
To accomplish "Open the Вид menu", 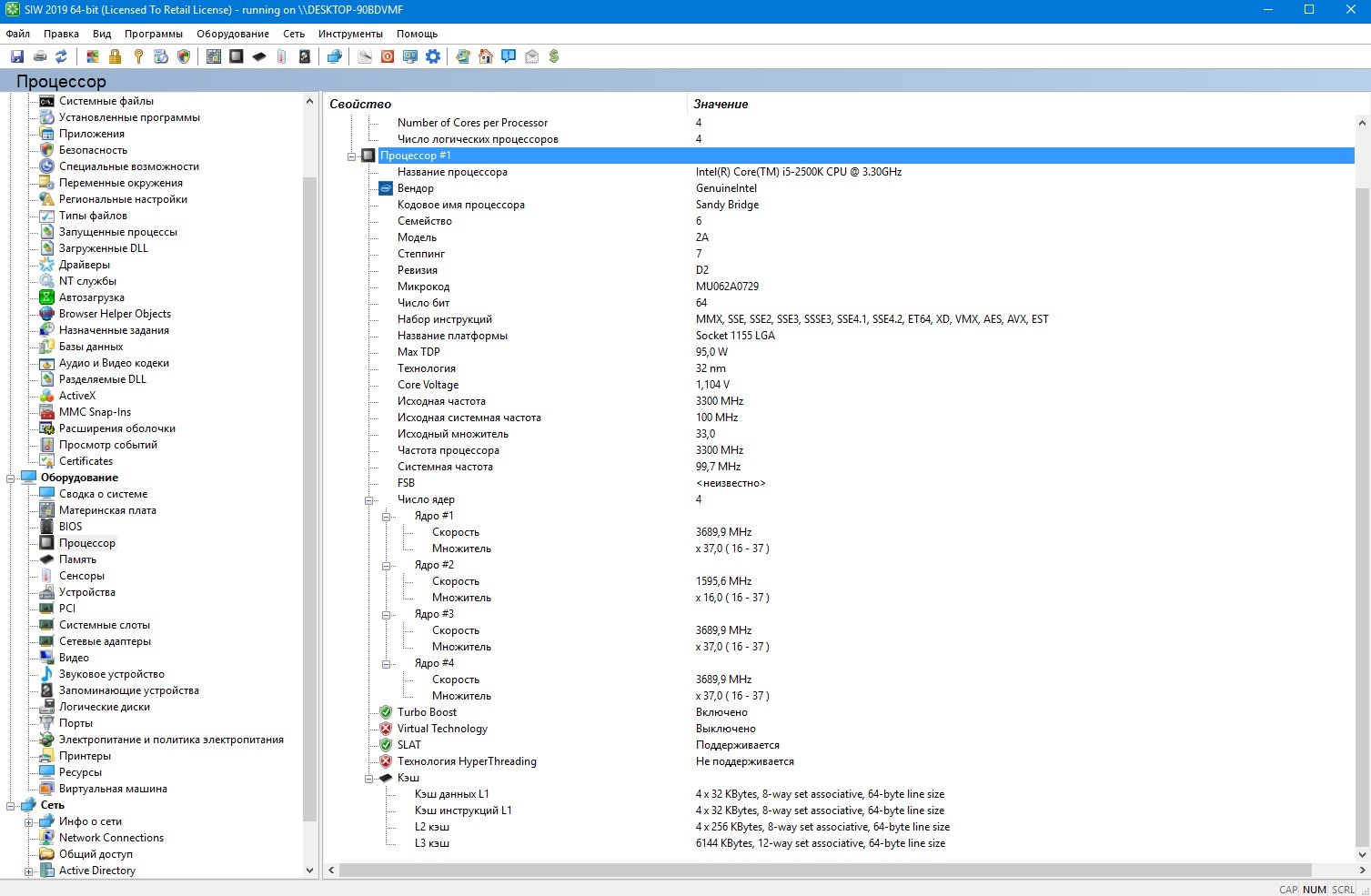I will pos(102,34).
